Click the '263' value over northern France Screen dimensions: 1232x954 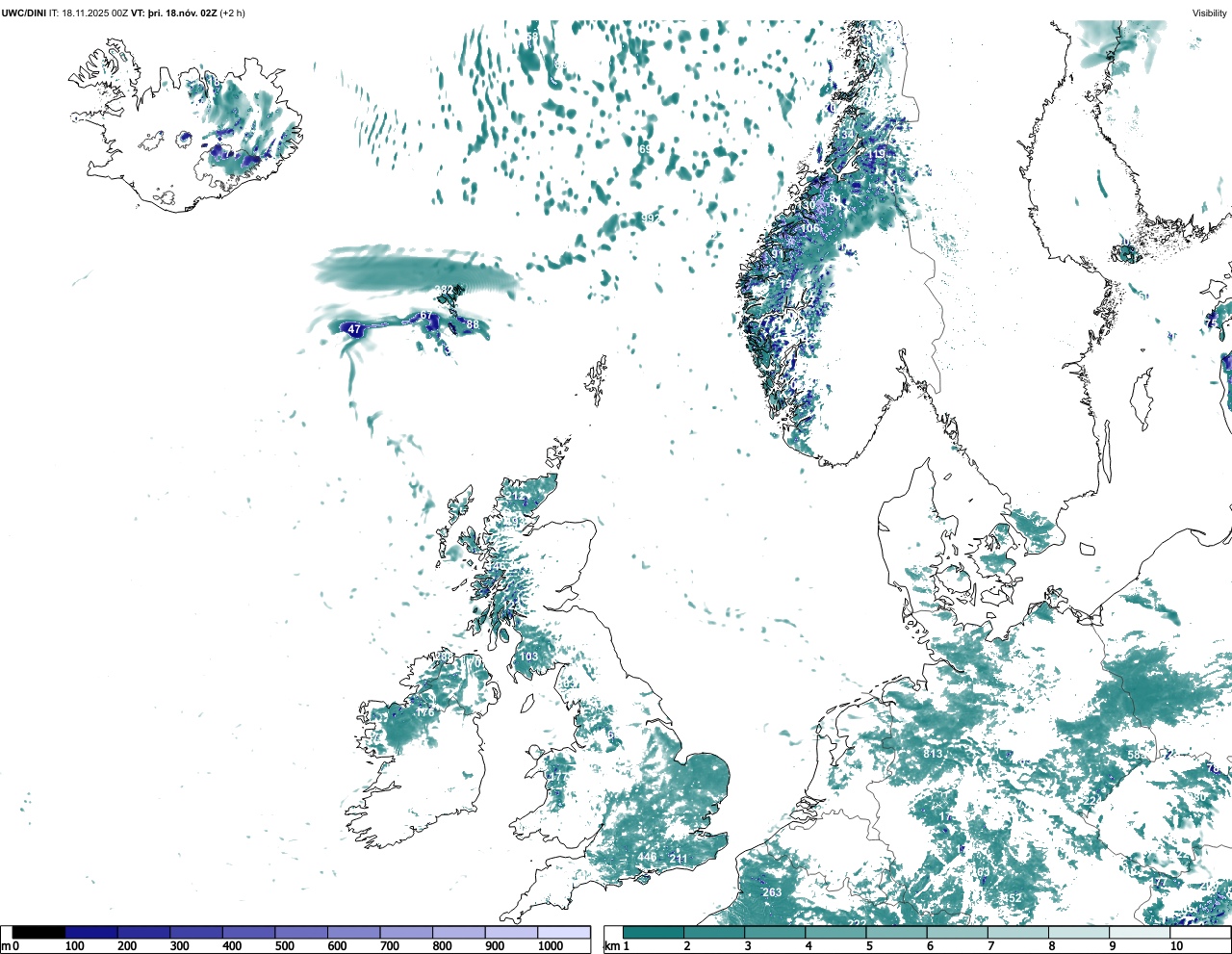[x=772, y=892]
